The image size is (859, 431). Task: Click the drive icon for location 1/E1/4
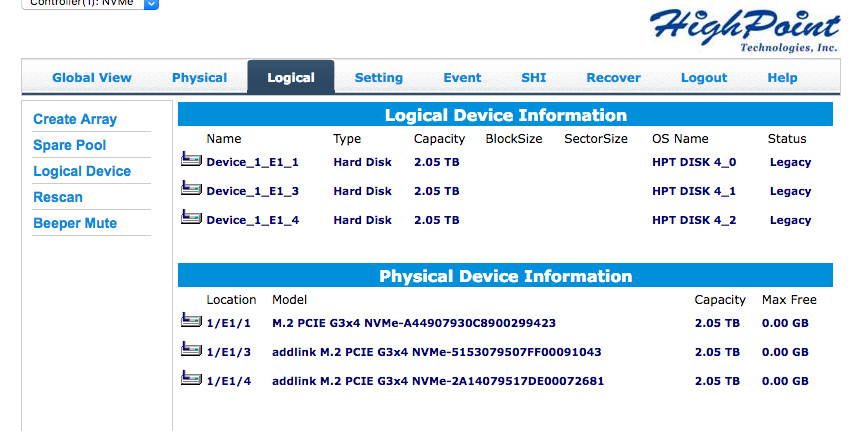191,378
